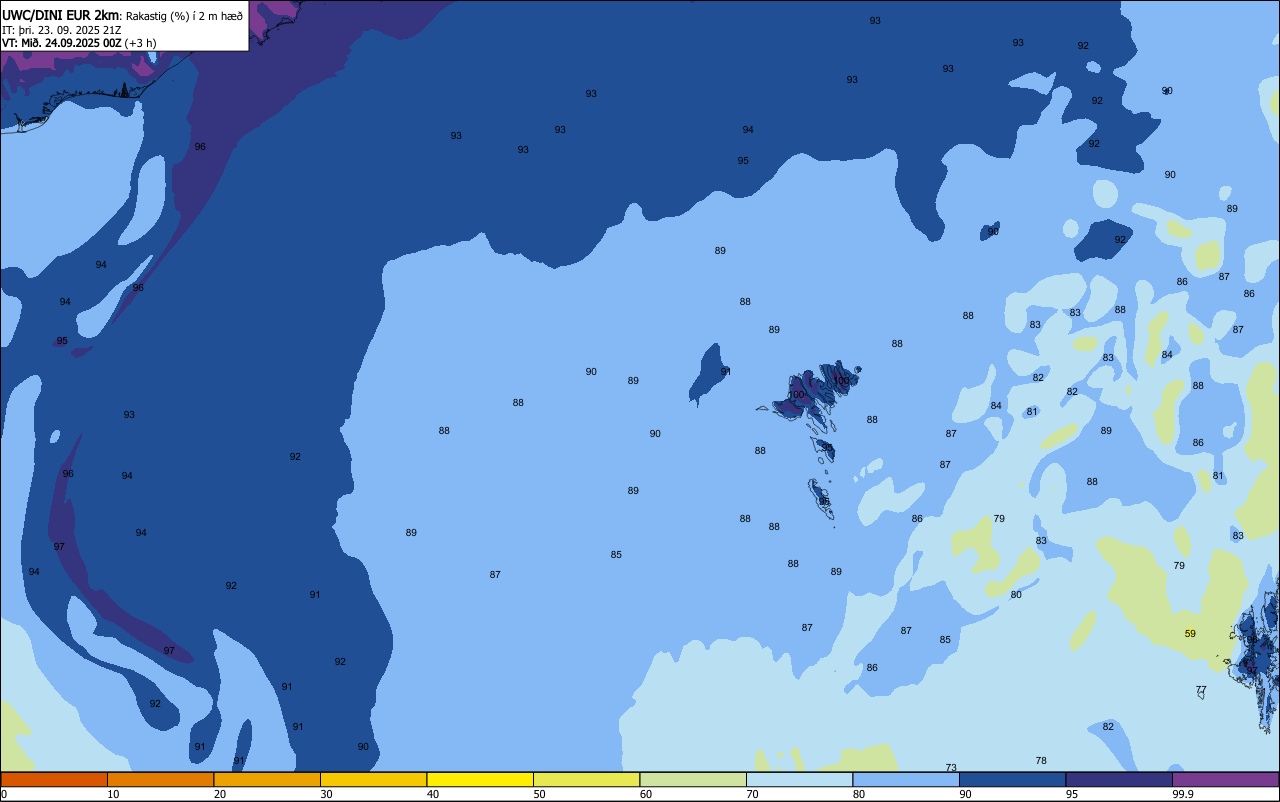Image resolution: width=1280 pixels, height=802 pixels.
Task: Click the 70–80 pale blue legend swatch
Action: pos(799,779)
